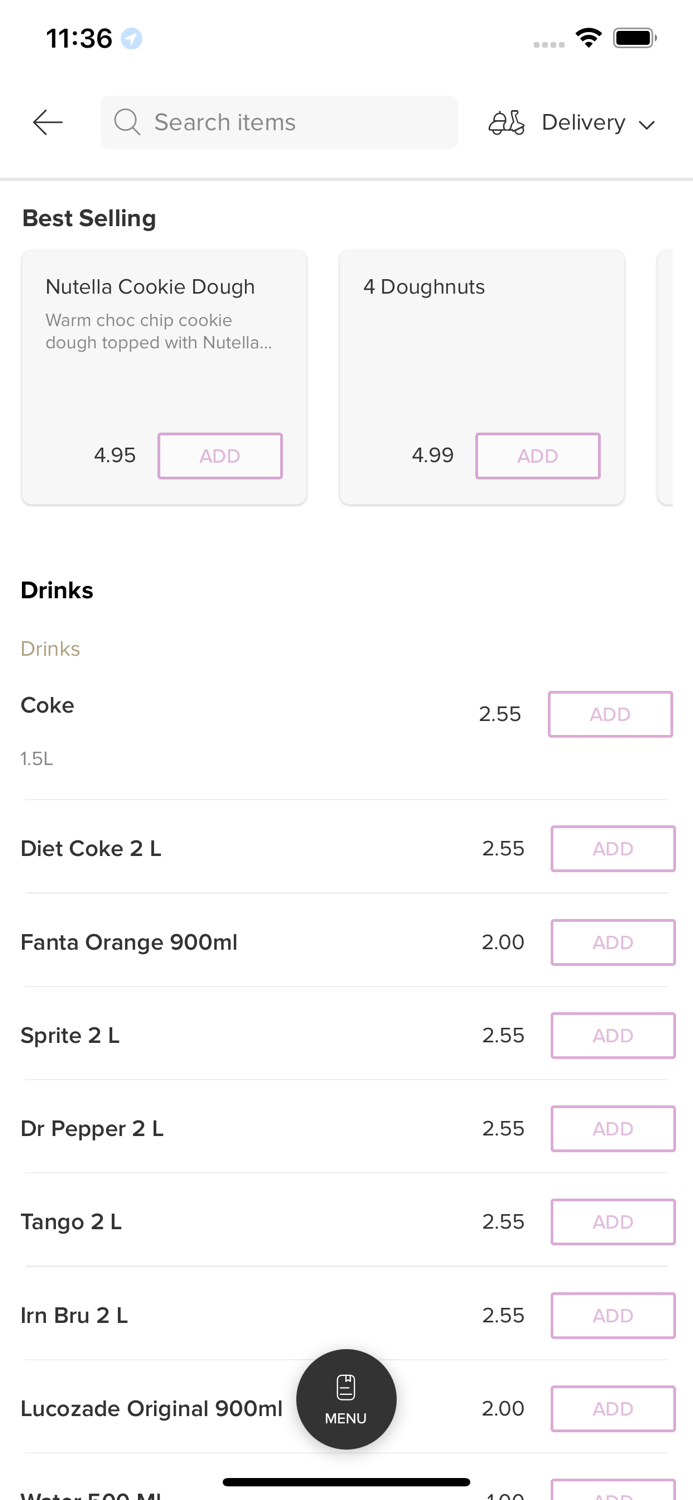This screenshot has width=693, height=1500.
Task: Open the Dr Pepper 2 L item
Action: 92,1129
